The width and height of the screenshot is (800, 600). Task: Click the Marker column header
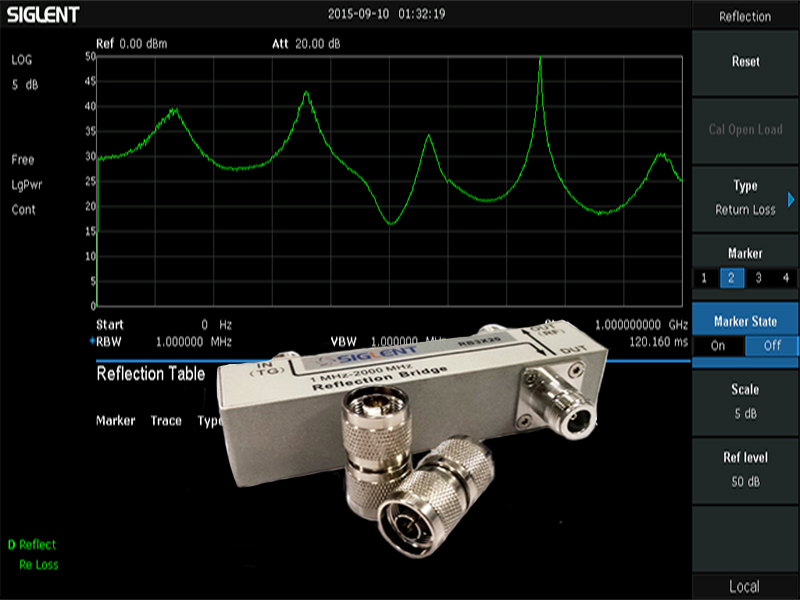(116, 421)
